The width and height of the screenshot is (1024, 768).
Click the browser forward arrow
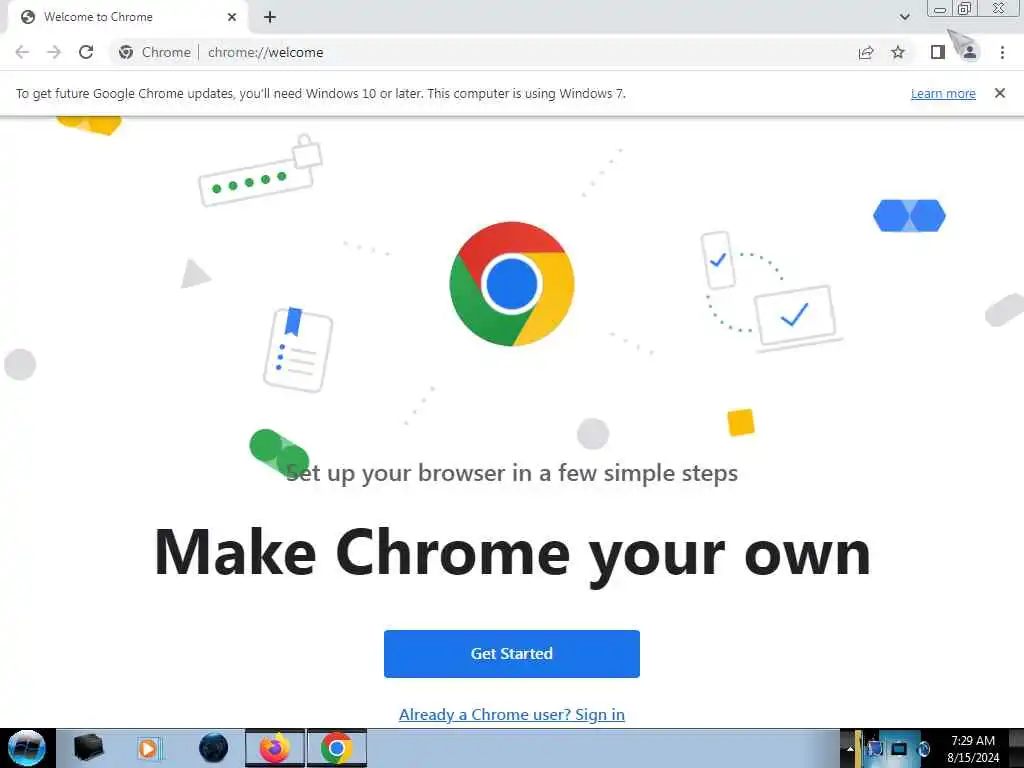click(x=54, y=52)
